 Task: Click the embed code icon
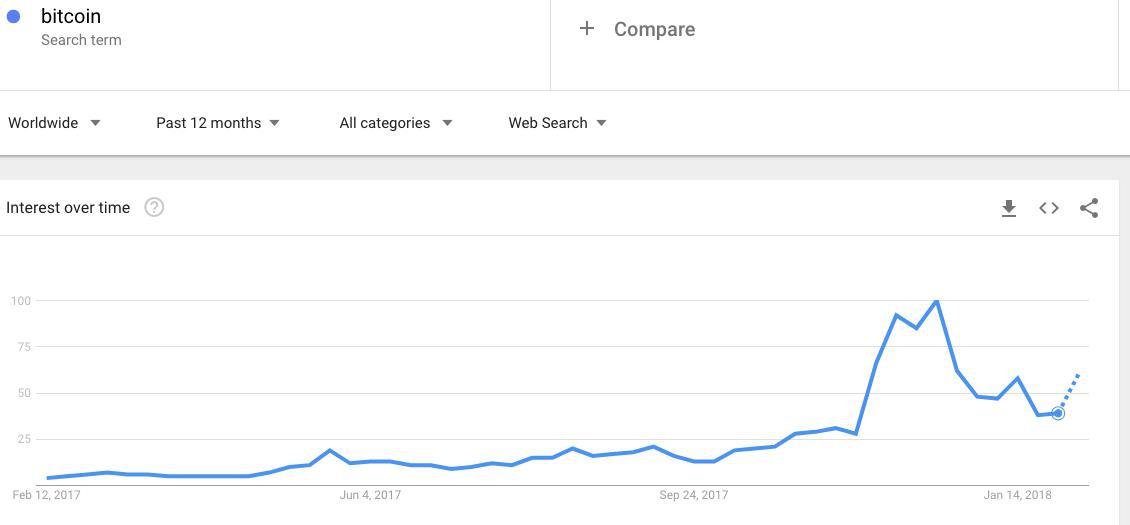[x=1049, y=208]
